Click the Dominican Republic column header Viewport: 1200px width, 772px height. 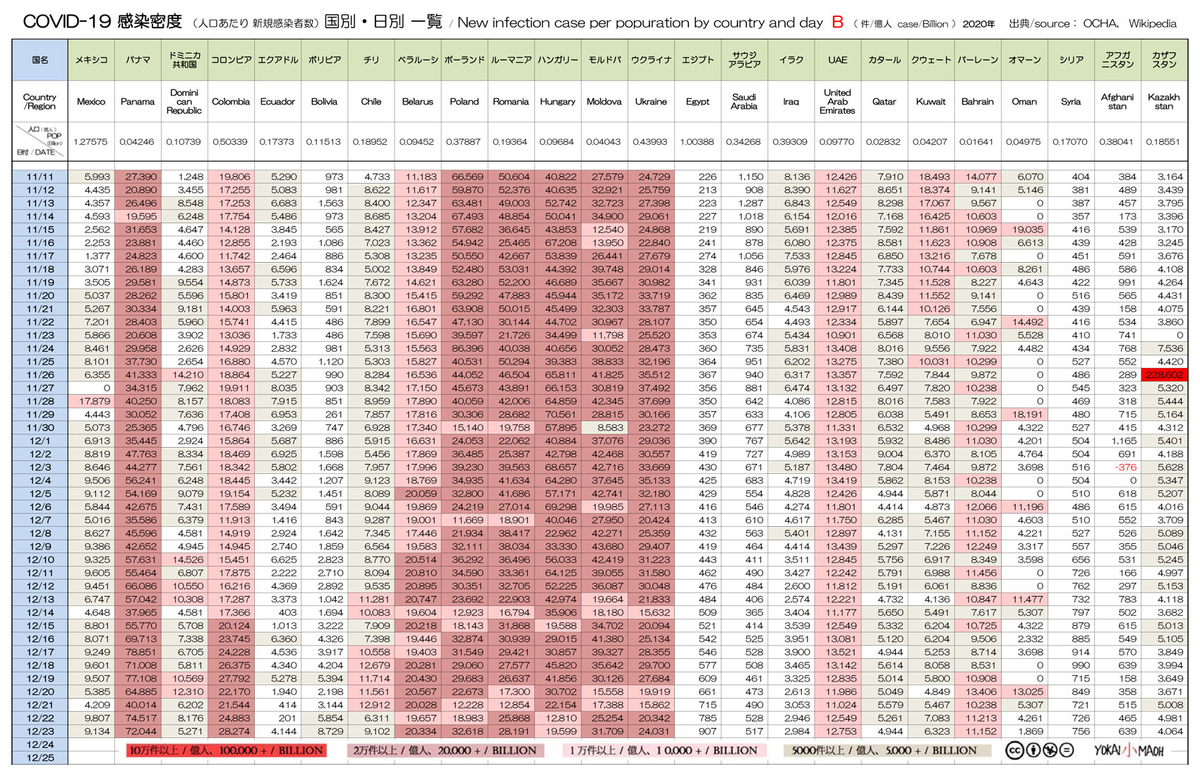(184, 101)
